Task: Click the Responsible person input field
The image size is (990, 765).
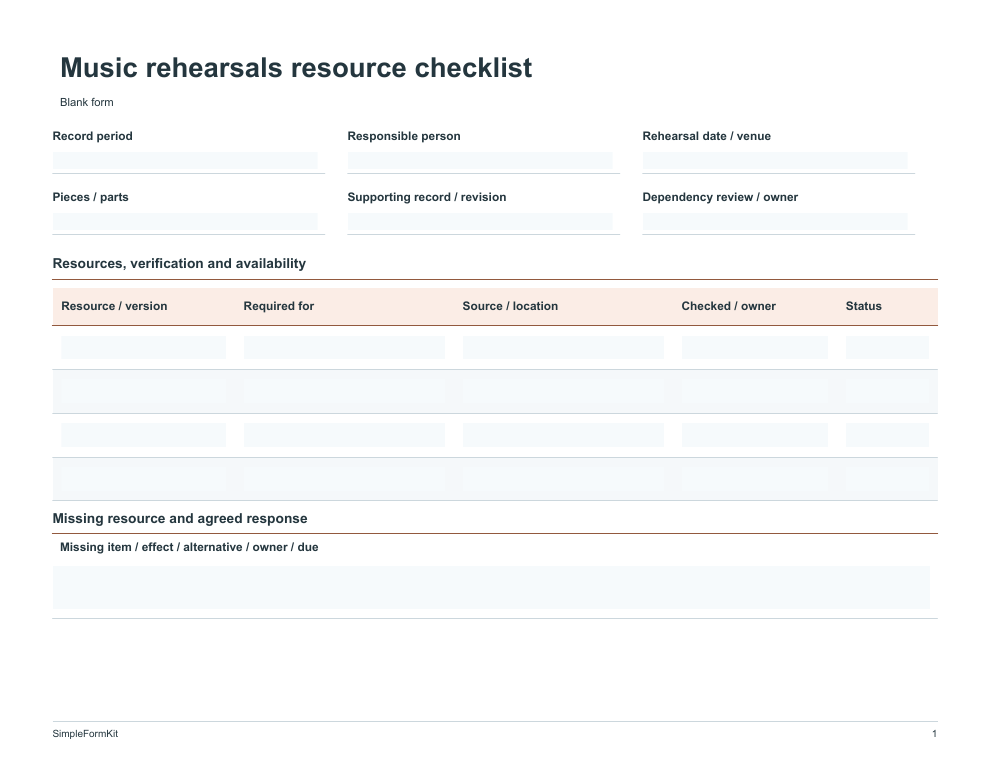Action: 480,161
